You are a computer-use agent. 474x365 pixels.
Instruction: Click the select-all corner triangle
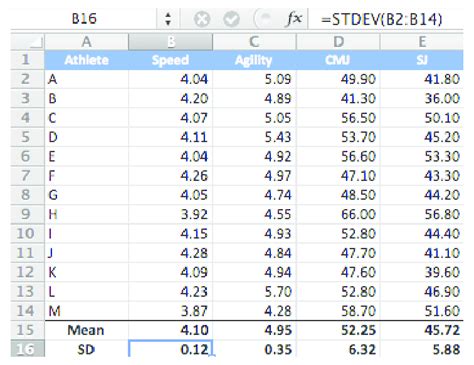tap(27, 42)
